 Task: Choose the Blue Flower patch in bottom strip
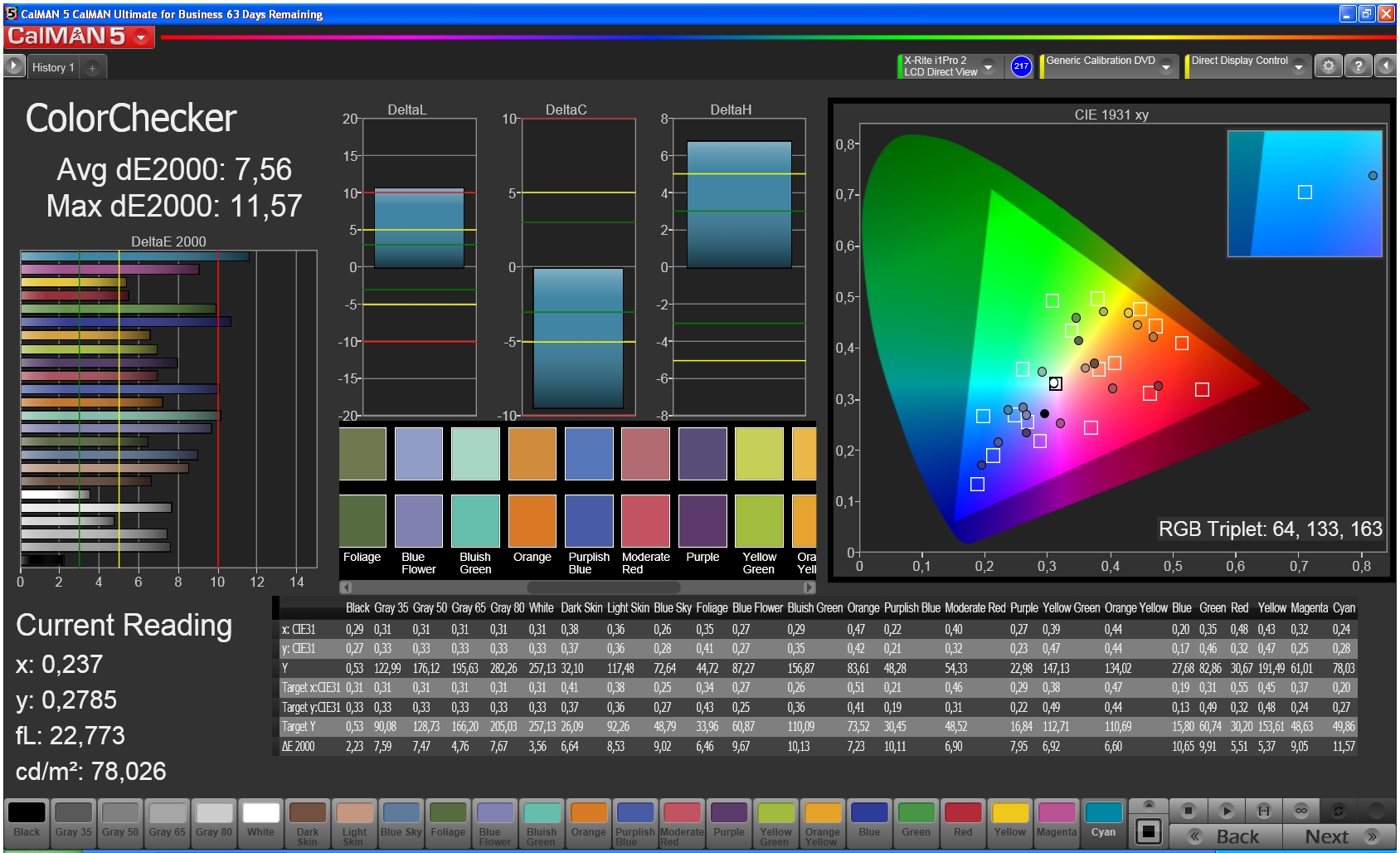495,822
